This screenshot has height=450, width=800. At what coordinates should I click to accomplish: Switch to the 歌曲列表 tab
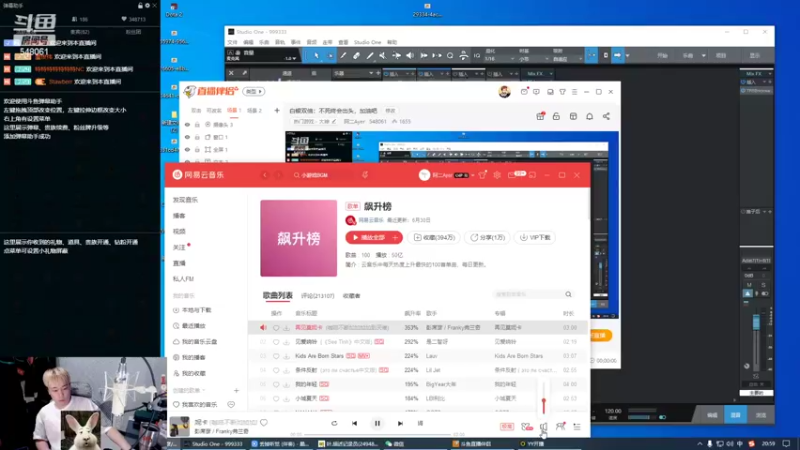278,295
